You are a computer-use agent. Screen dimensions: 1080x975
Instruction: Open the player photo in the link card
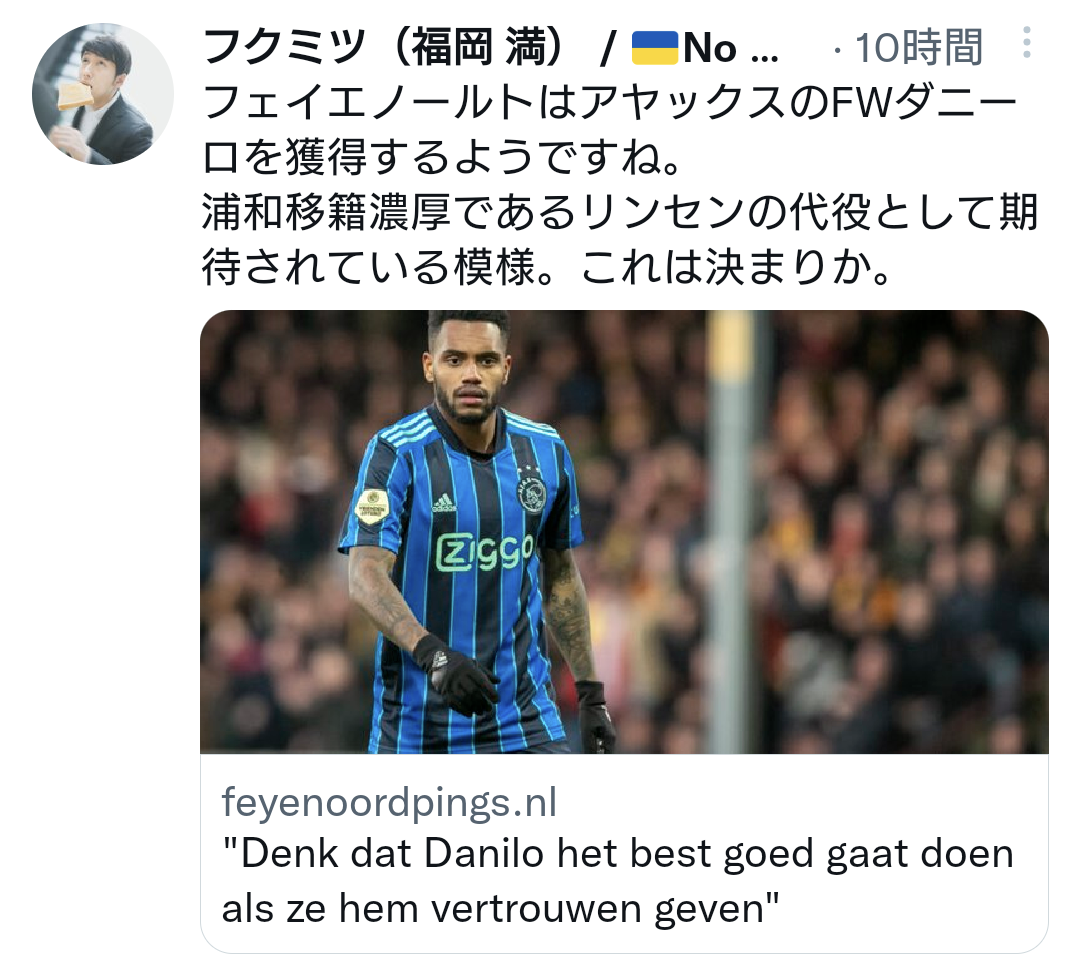tap(624, 532)
